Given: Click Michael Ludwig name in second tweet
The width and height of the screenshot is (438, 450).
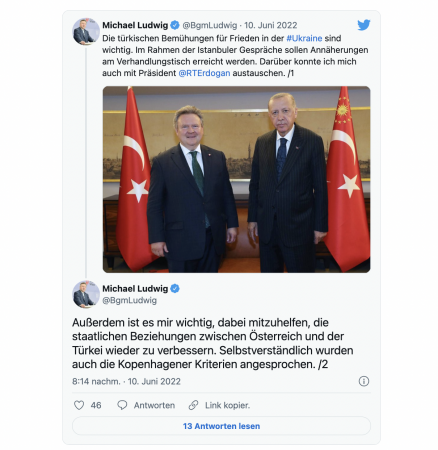Looking at the screenshot, I should click(x=135, y=288).
